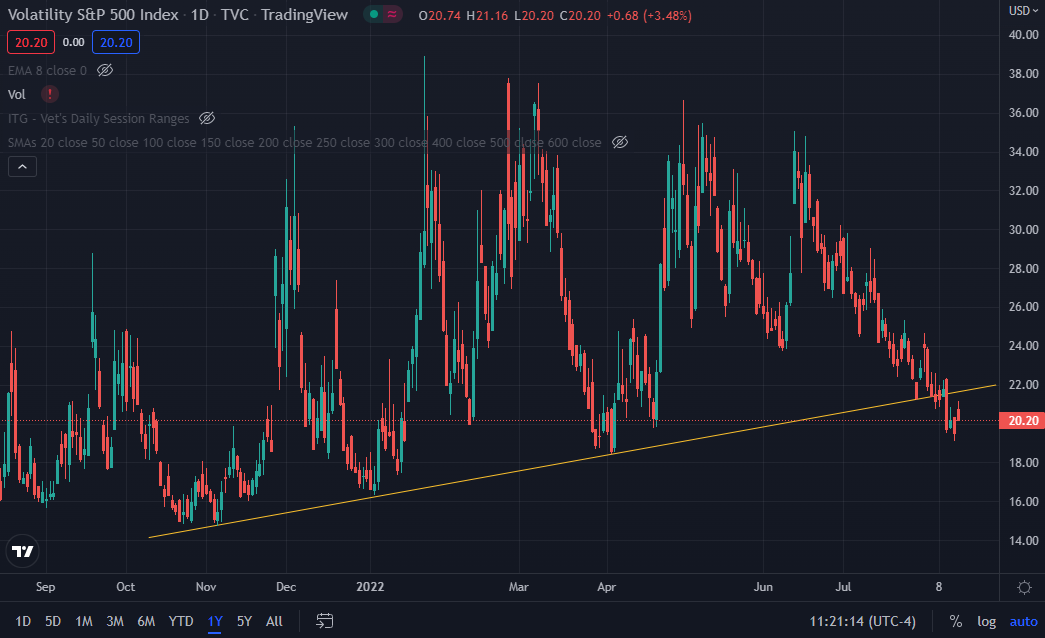The height and width of the screenshot is (638, 1045).
Task: Click the 14.00 price axis label
Action: click(1024, 541)
